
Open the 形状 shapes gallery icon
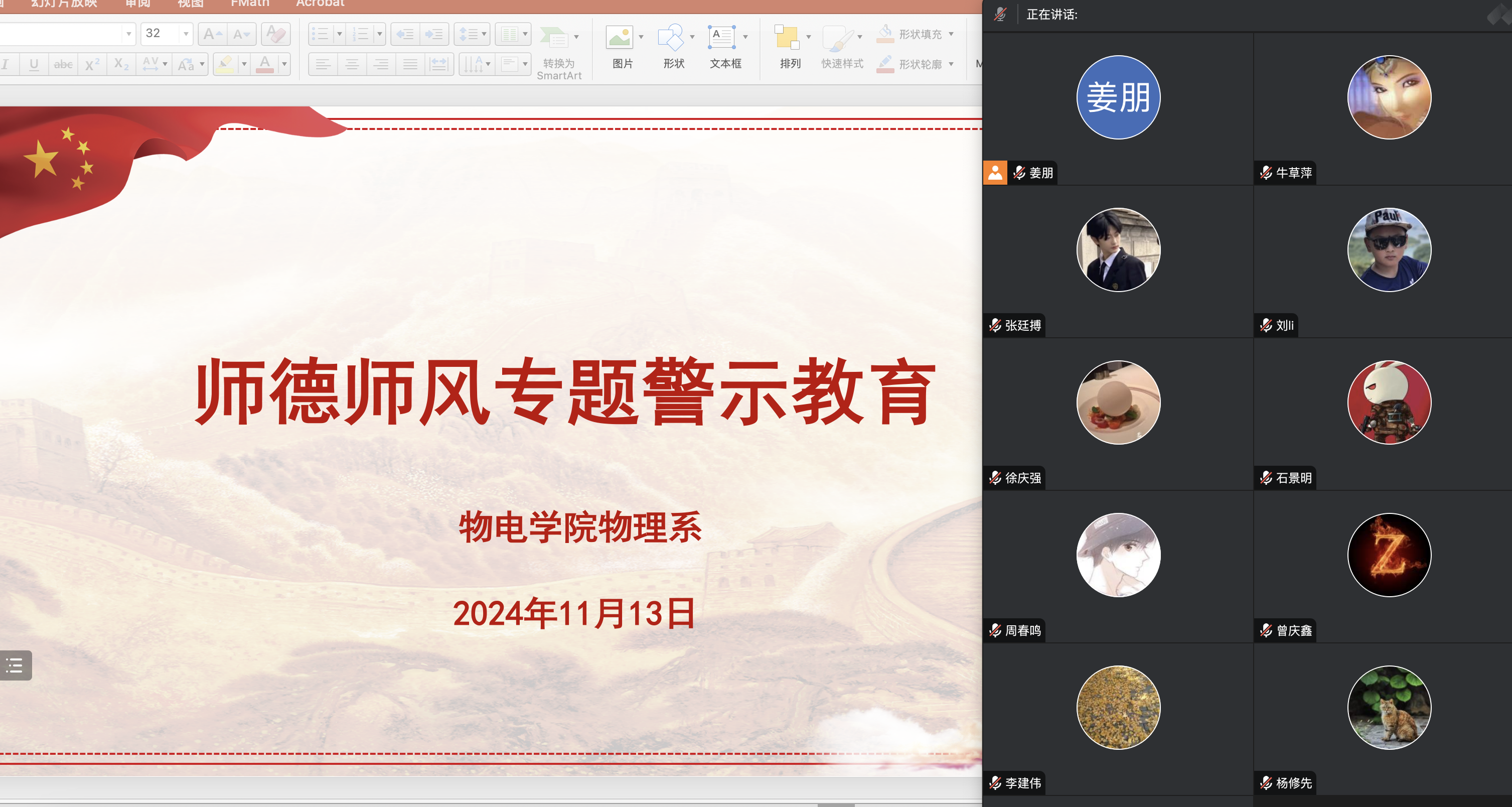671,39
